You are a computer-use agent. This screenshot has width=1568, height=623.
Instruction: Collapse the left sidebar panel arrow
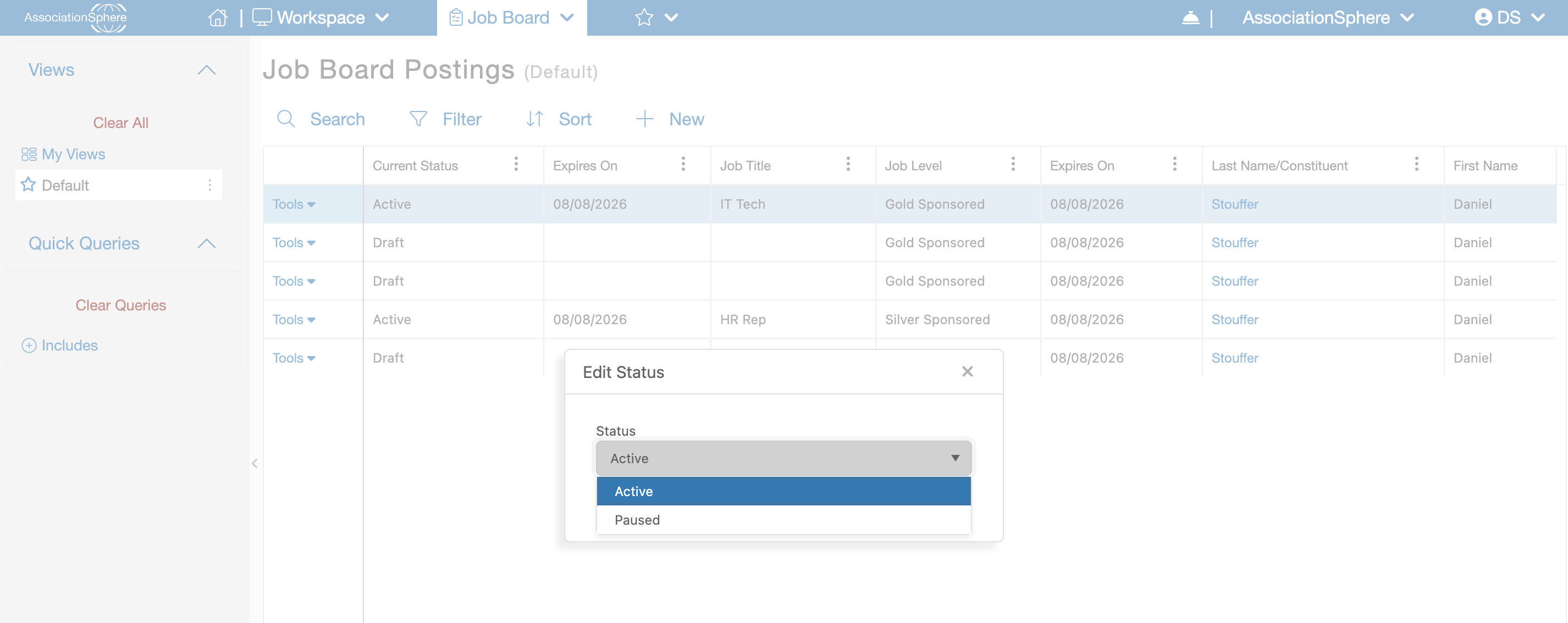tap(255, 464)
